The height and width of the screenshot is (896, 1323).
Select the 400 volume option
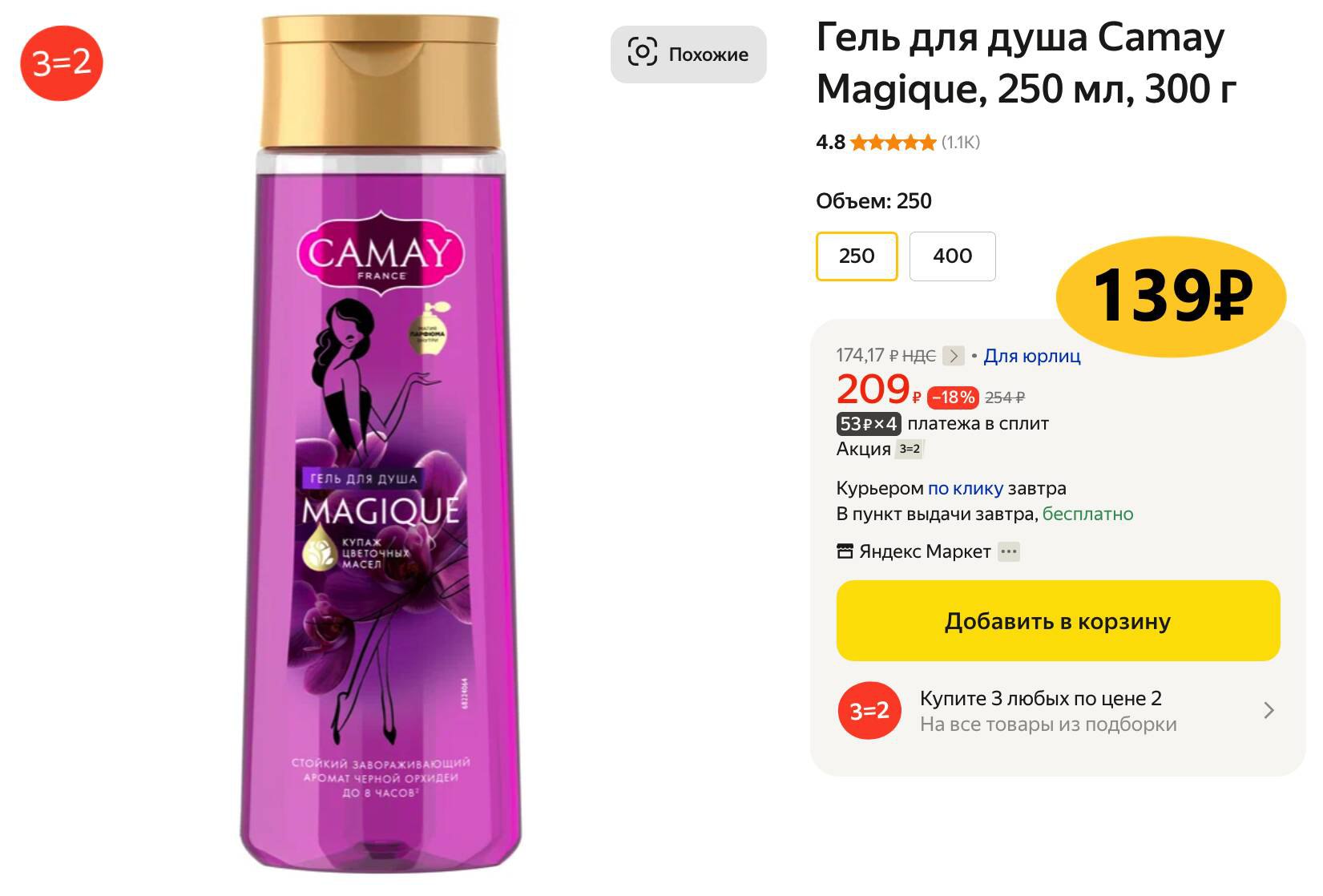(x=952, y=256)
